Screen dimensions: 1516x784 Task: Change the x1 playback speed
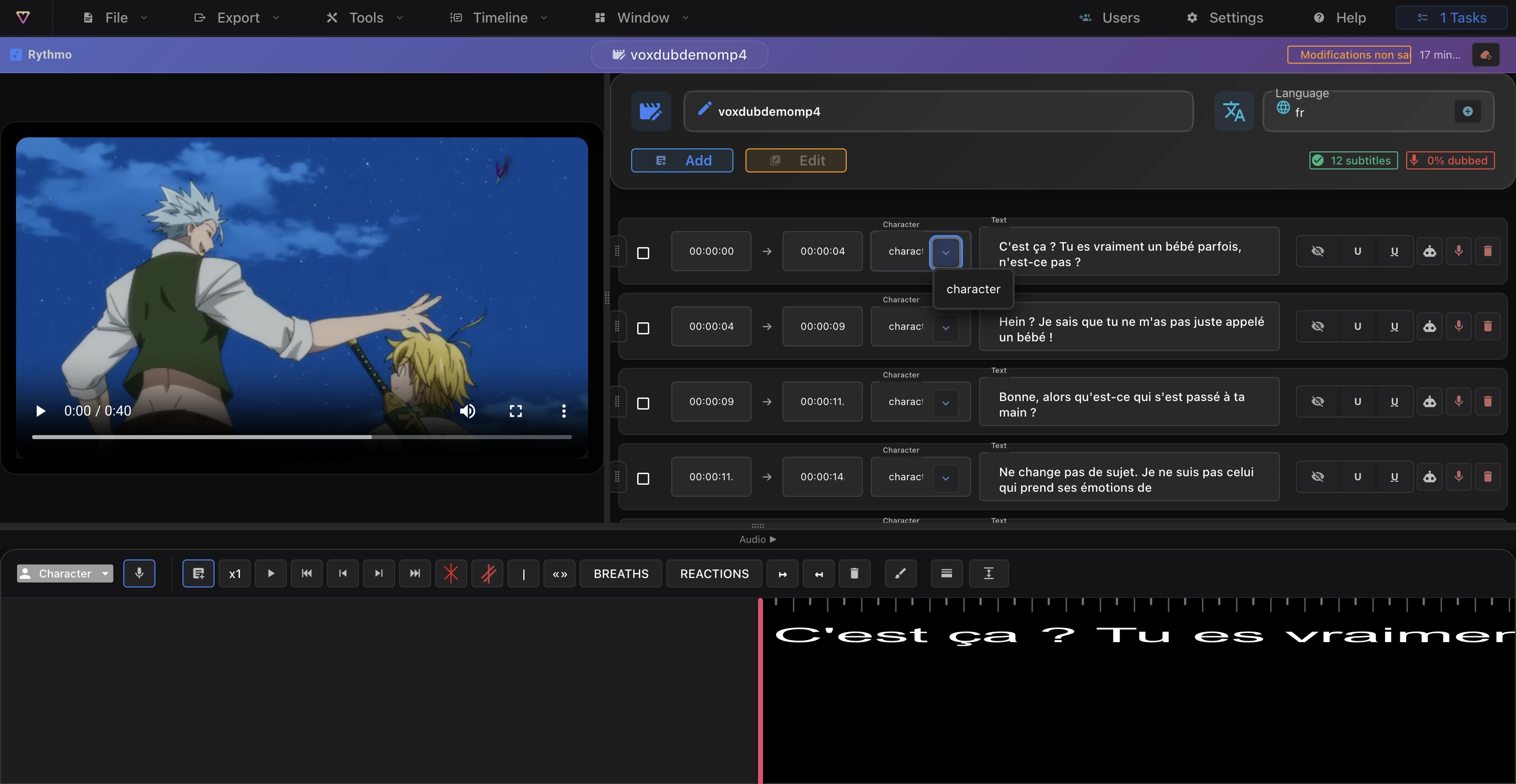235,573
